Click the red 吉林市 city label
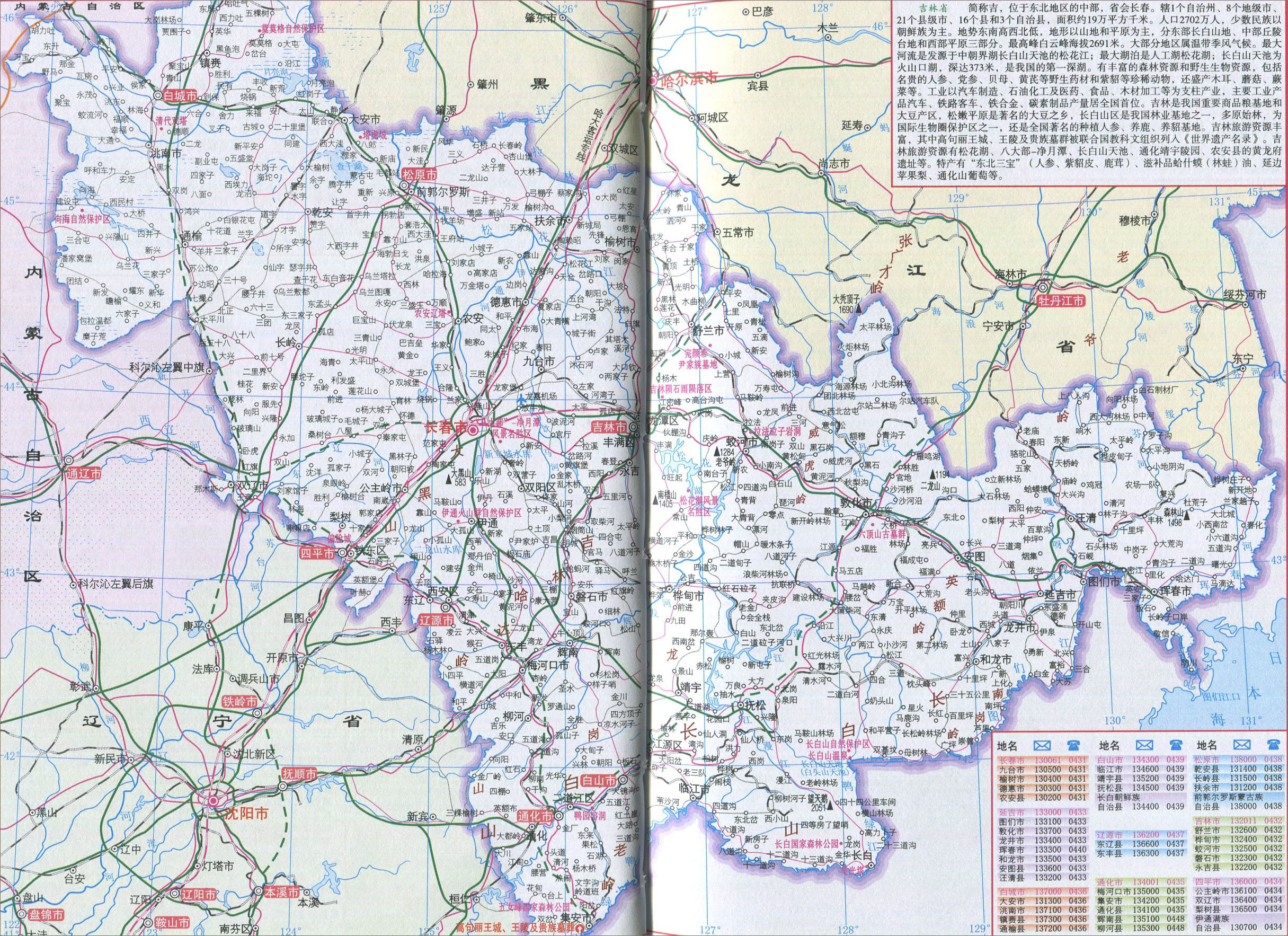This screenshot has width=1288, height=936. (x=609, y=427)
